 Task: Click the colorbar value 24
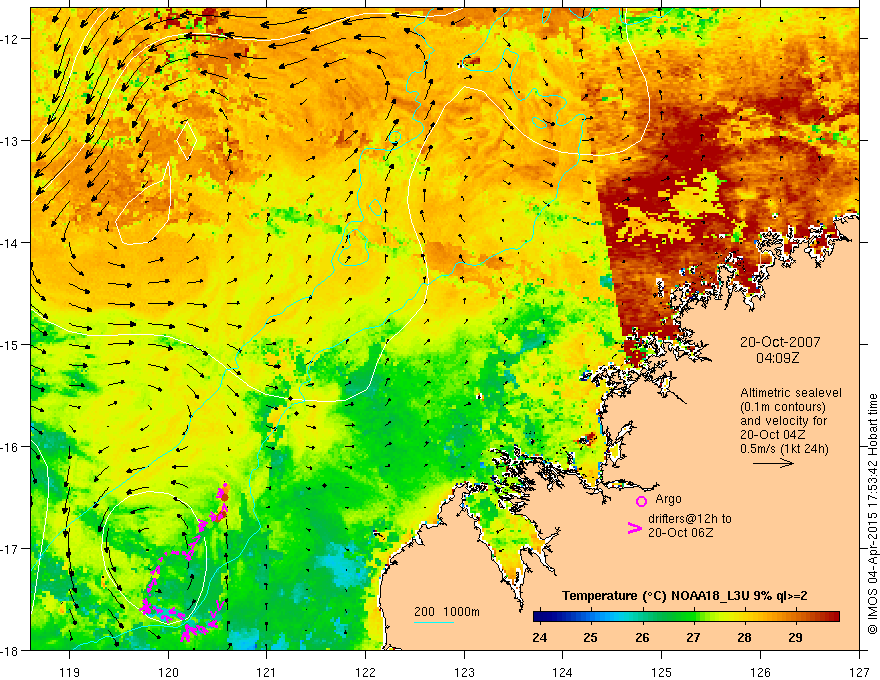540,638
